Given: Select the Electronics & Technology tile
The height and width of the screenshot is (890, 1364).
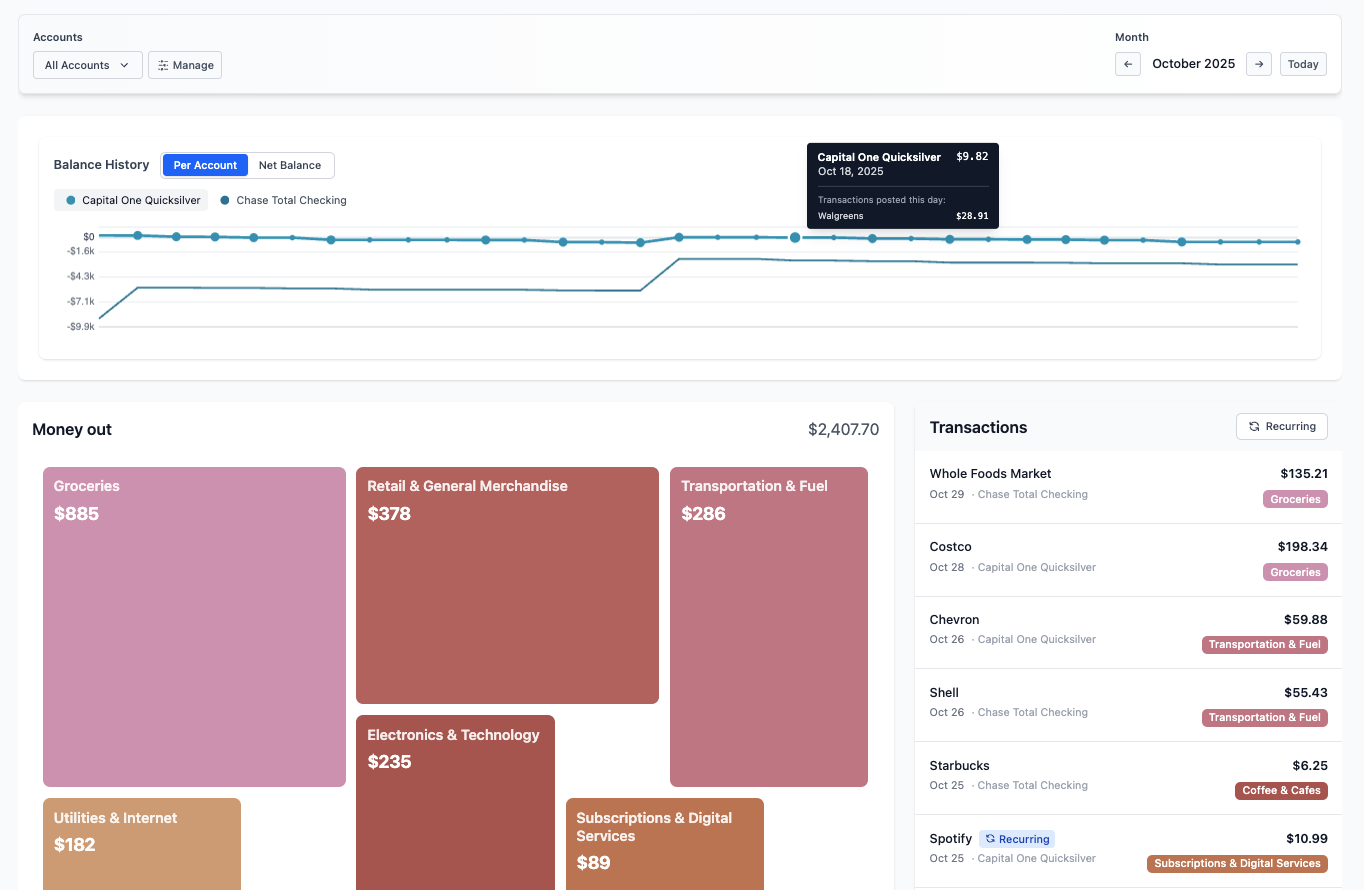Looking at the screenshot, I should [x=455, y=800].
